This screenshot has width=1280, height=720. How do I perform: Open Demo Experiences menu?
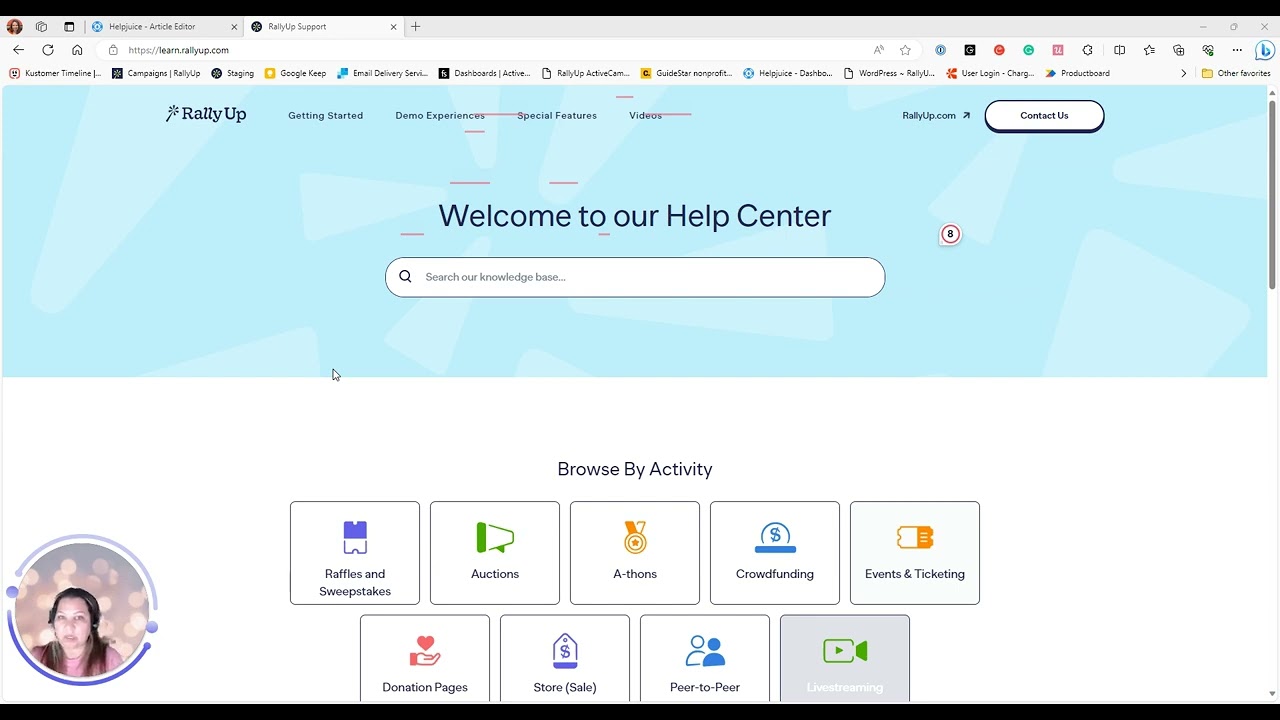440,115
